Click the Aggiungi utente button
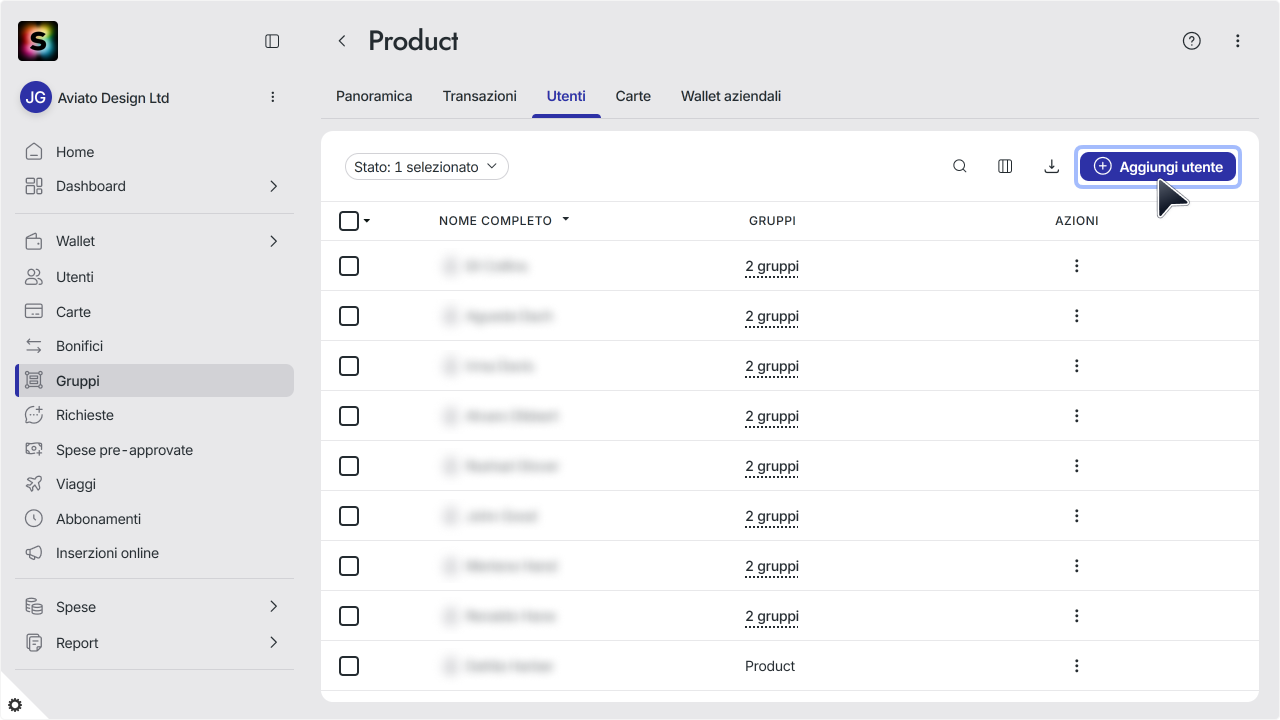Image resolution: width=1280 pixels, height=720 pixels. point(1158,167)
